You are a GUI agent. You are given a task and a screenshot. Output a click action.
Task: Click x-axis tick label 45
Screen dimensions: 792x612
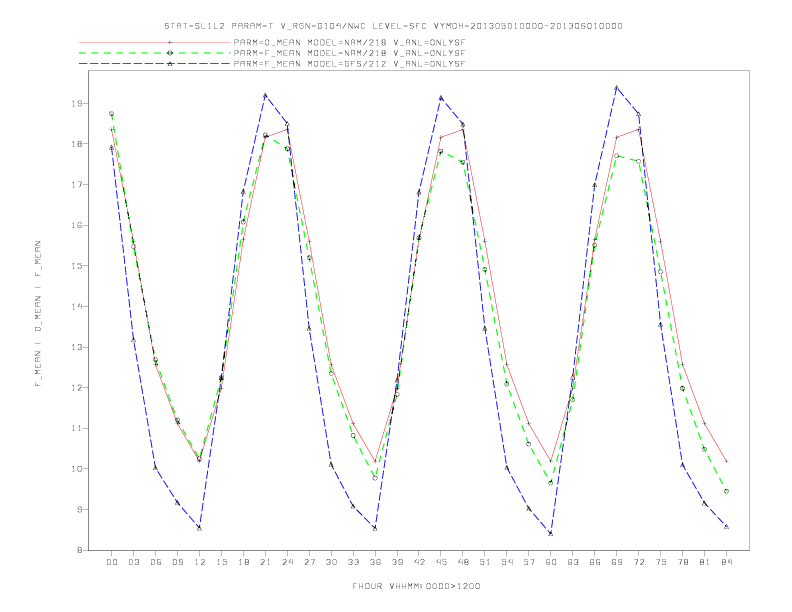[x=441, y=562]
